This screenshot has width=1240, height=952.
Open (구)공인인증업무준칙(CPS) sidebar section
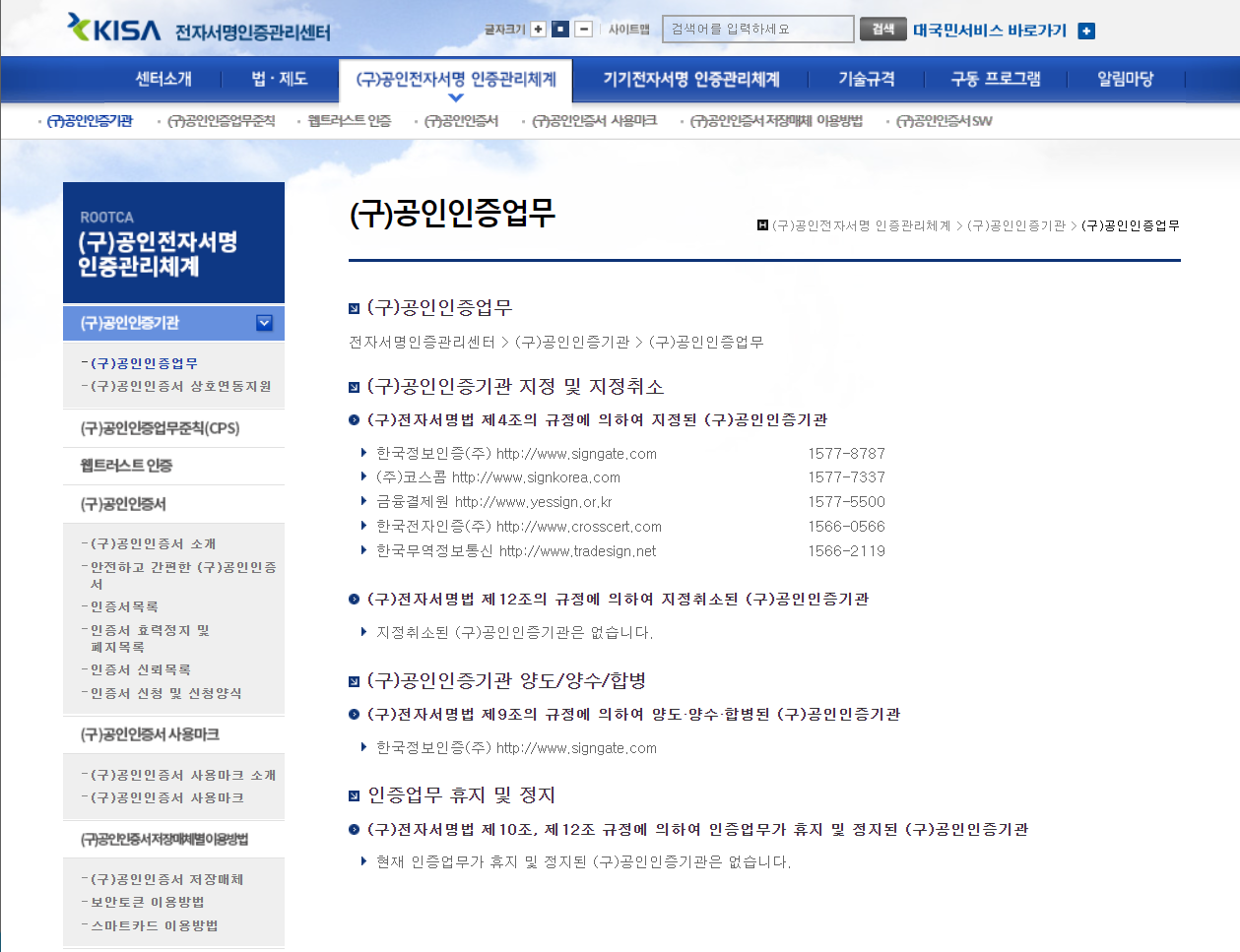[x=160, y=428]
